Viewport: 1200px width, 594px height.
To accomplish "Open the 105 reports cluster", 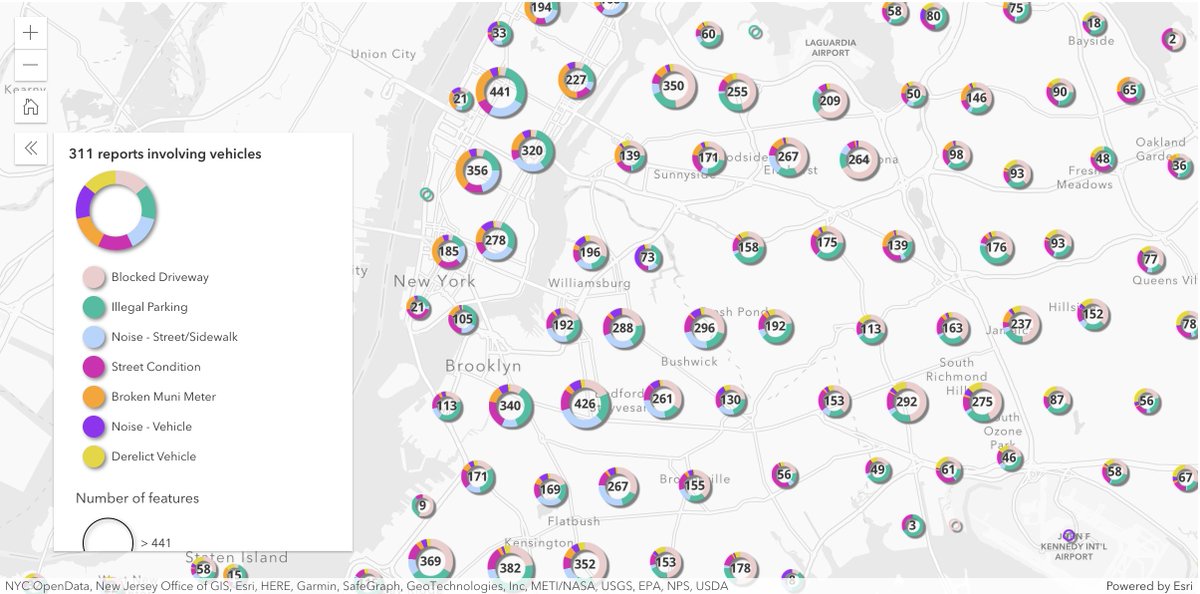I will click(x=463, y=320).
